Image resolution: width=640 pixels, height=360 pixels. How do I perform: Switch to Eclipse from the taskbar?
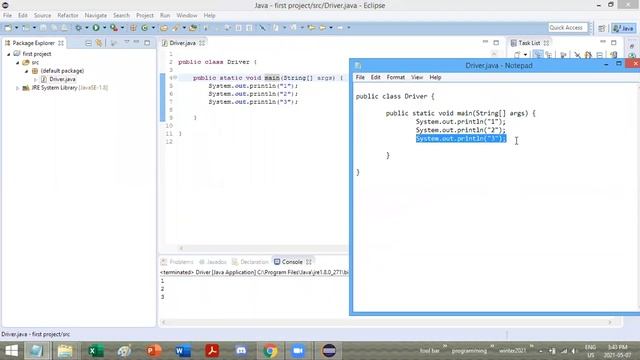pyautogui.click(x=329, y=351)
